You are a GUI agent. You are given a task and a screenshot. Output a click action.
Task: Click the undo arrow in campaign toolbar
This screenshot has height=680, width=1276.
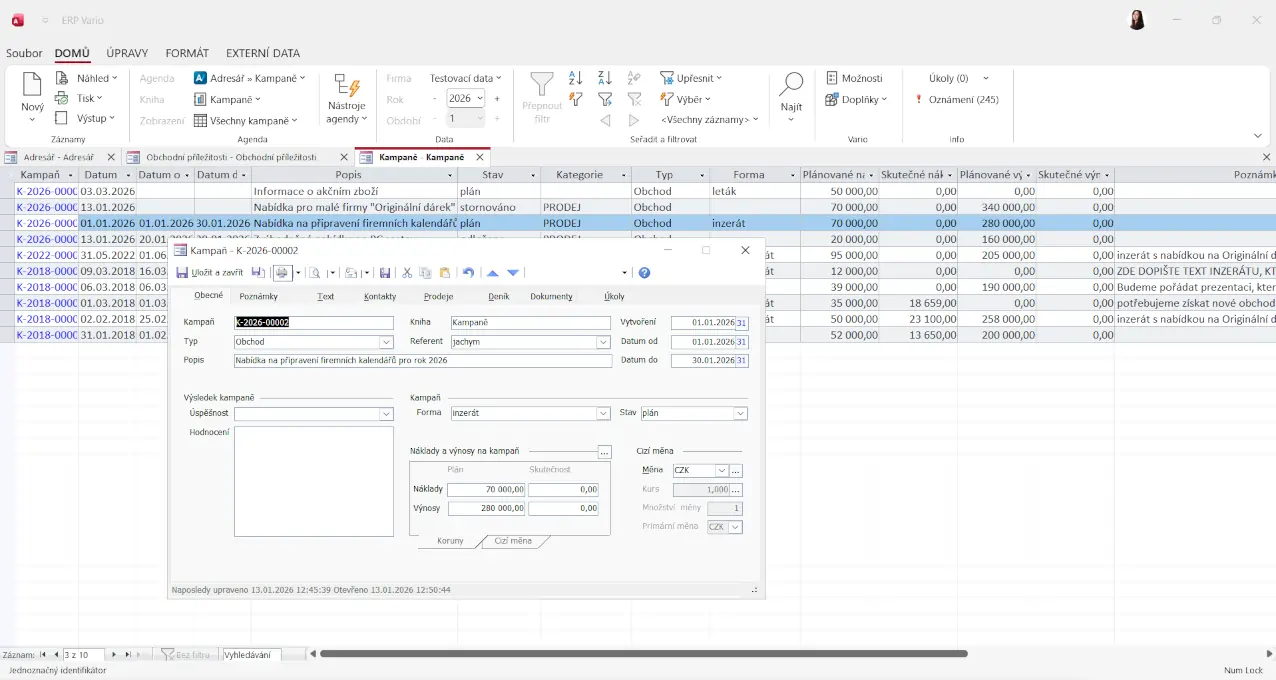468,273
